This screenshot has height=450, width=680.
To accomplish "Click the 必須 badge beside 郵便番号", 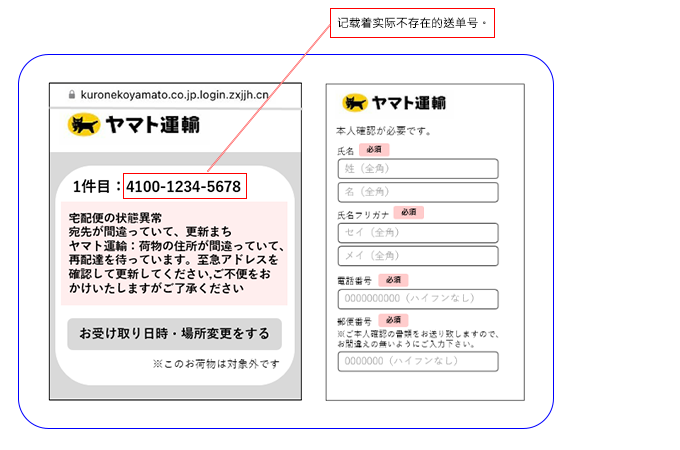I will (x=393, y=320).
